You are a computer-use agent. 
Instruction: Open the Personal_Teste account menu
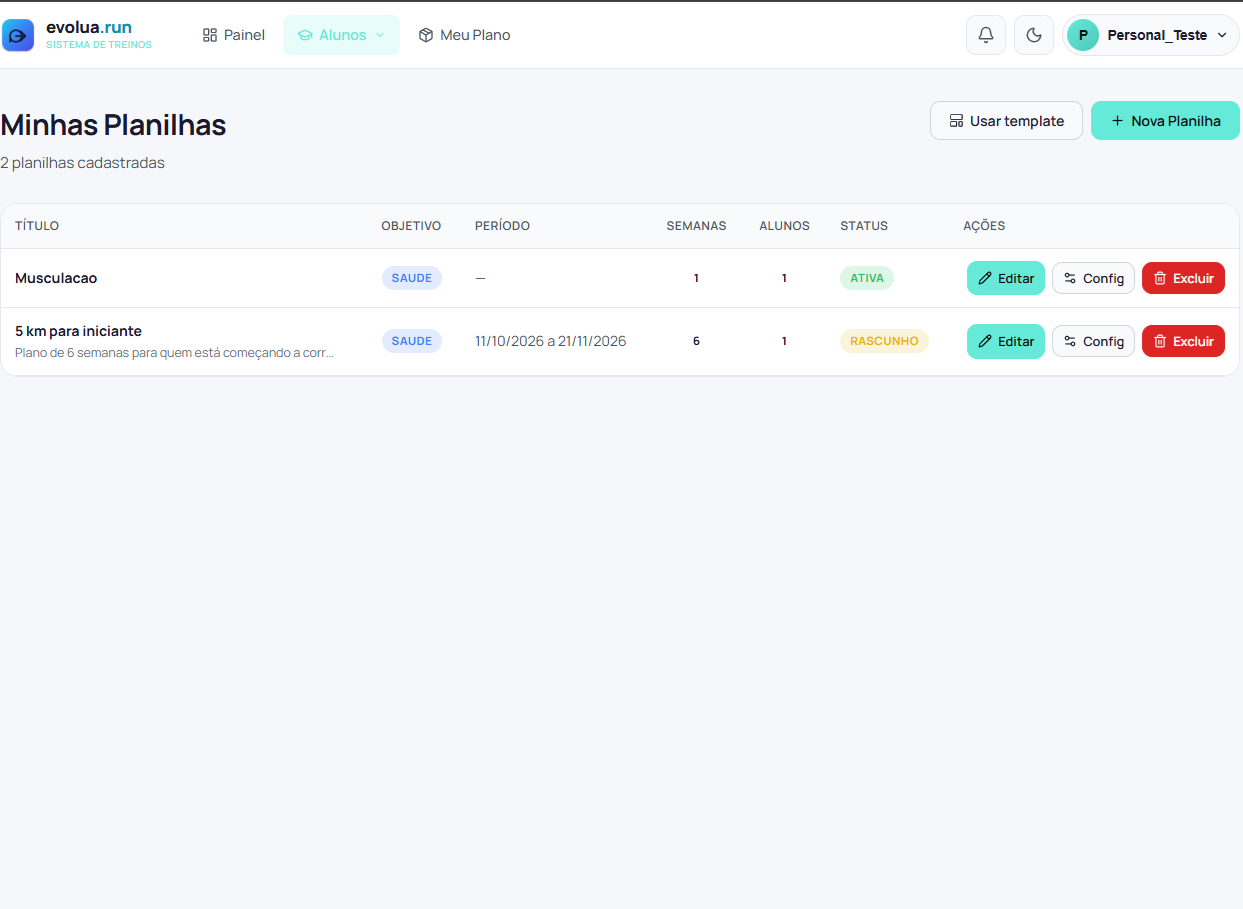1151,35
